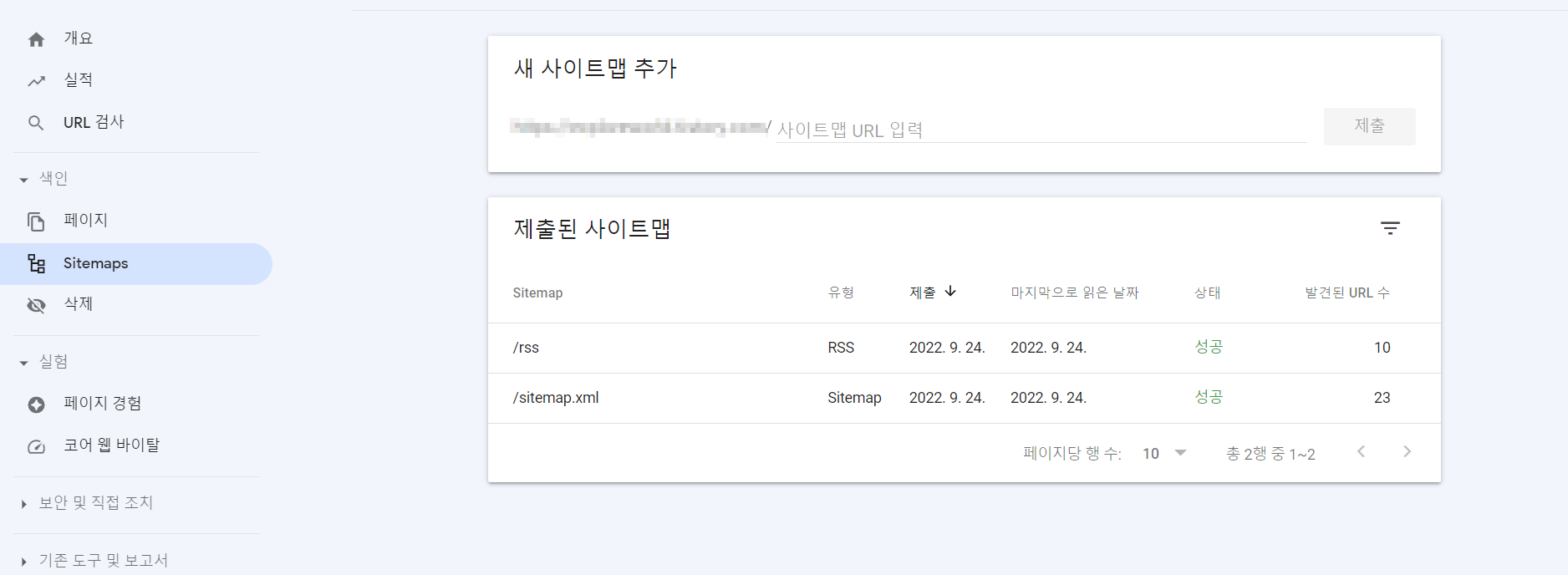The image size is (1568, 575).
Task: Click URL count 10 in /rss row
Action: [x=1382, y=348]
